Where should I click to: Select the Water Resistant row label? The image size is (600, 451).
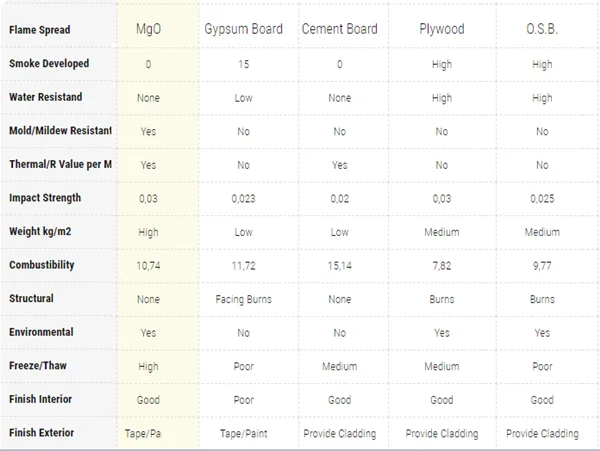46,98
